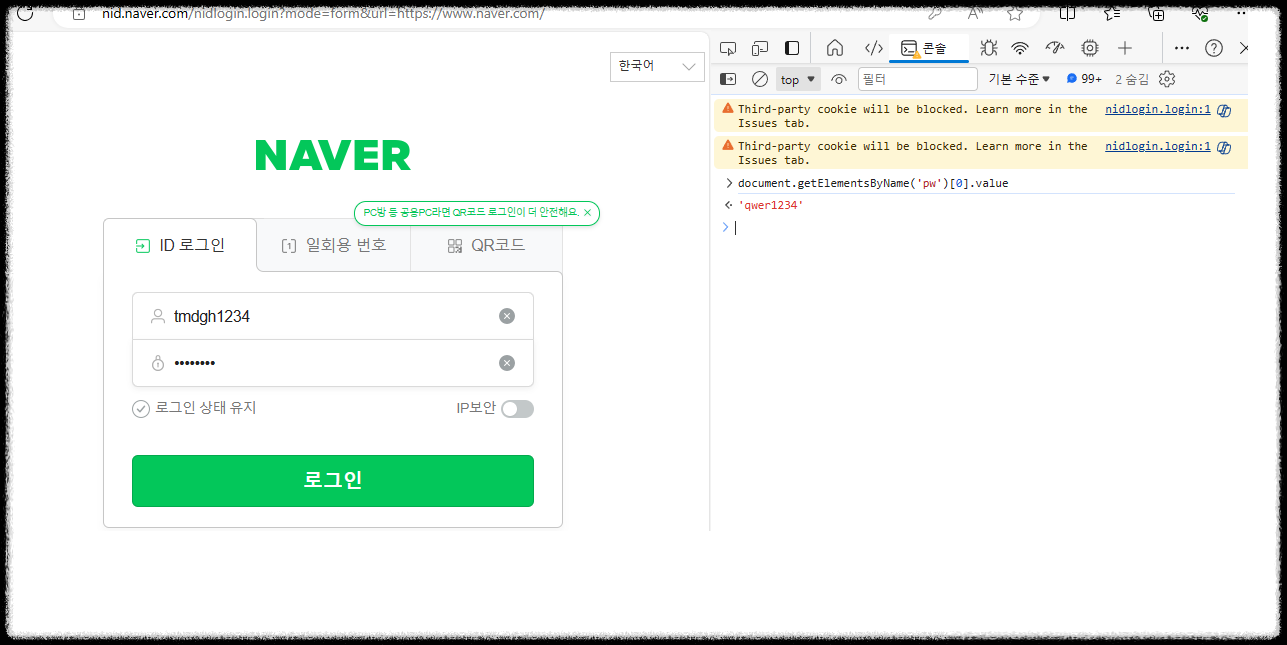Switch to the 일회용 번호 tab
The image size is (1287, 645).
[x=334, y=245]
